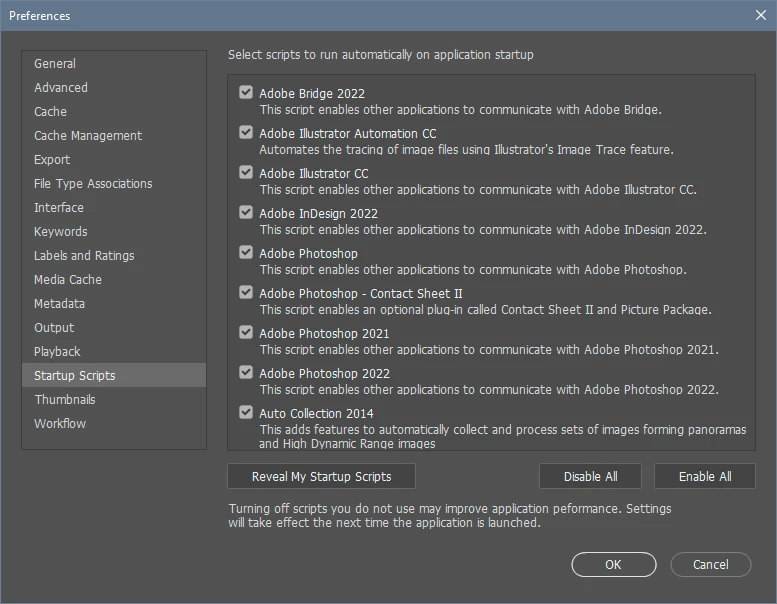The image size is (777, 604).
Task: Go to the Cache preferences
Action: click(x=114, y=111)
